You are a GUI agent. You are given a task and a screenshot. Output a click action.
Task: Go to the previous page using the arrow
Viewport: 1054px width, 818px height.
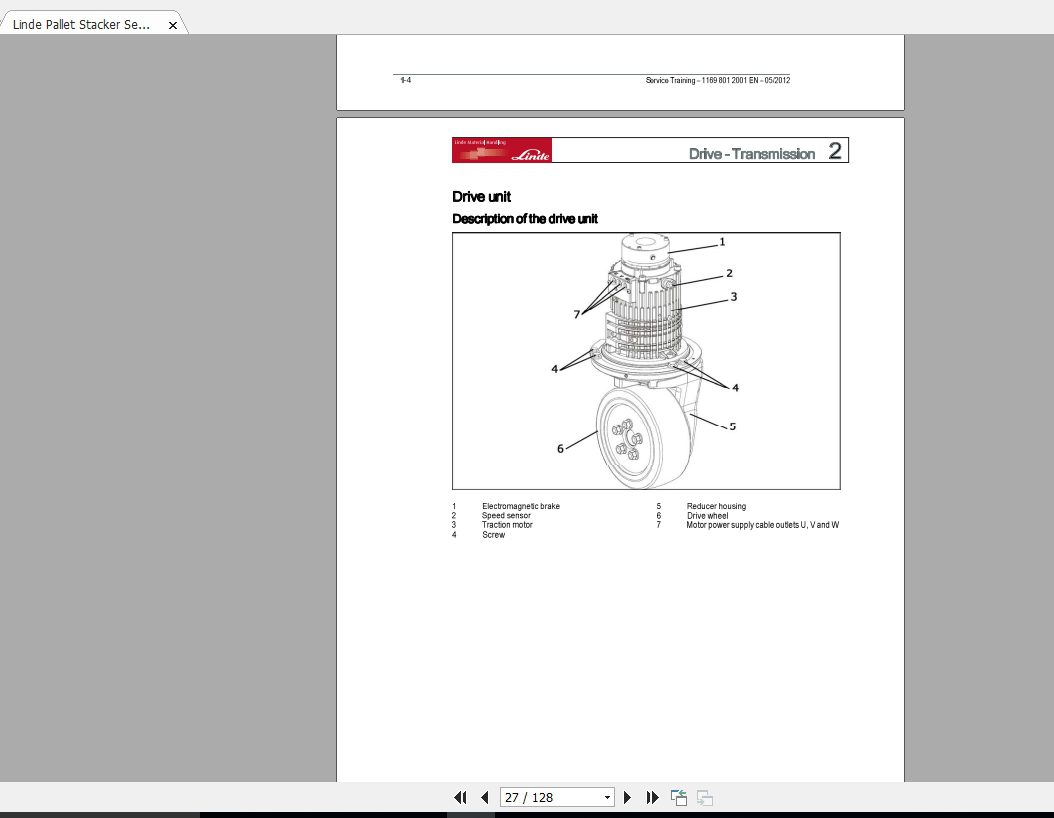point(484,797)
